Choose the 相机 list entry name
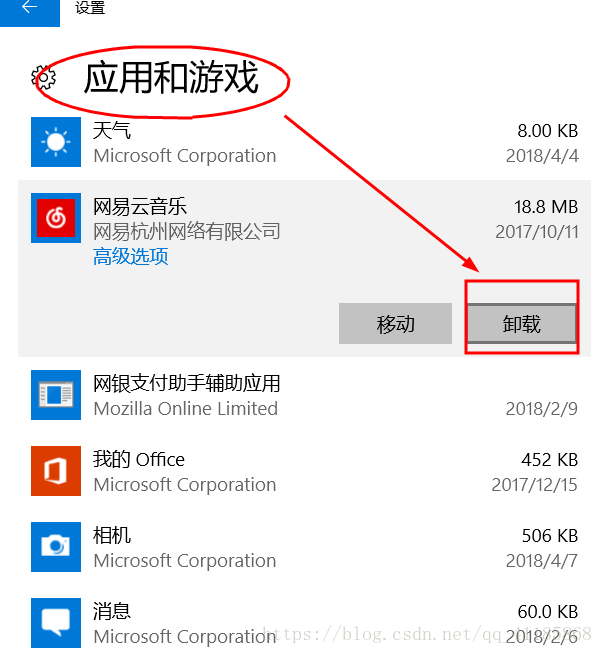The width and height of the screenshot is (603, 654). (112, 535)
